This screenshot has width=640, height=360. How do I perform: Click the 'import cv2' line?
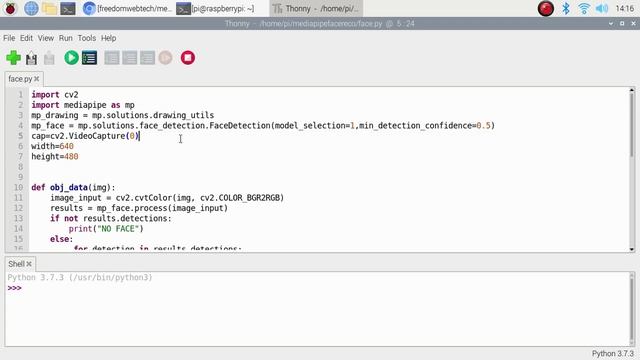(x=55, y=95)
